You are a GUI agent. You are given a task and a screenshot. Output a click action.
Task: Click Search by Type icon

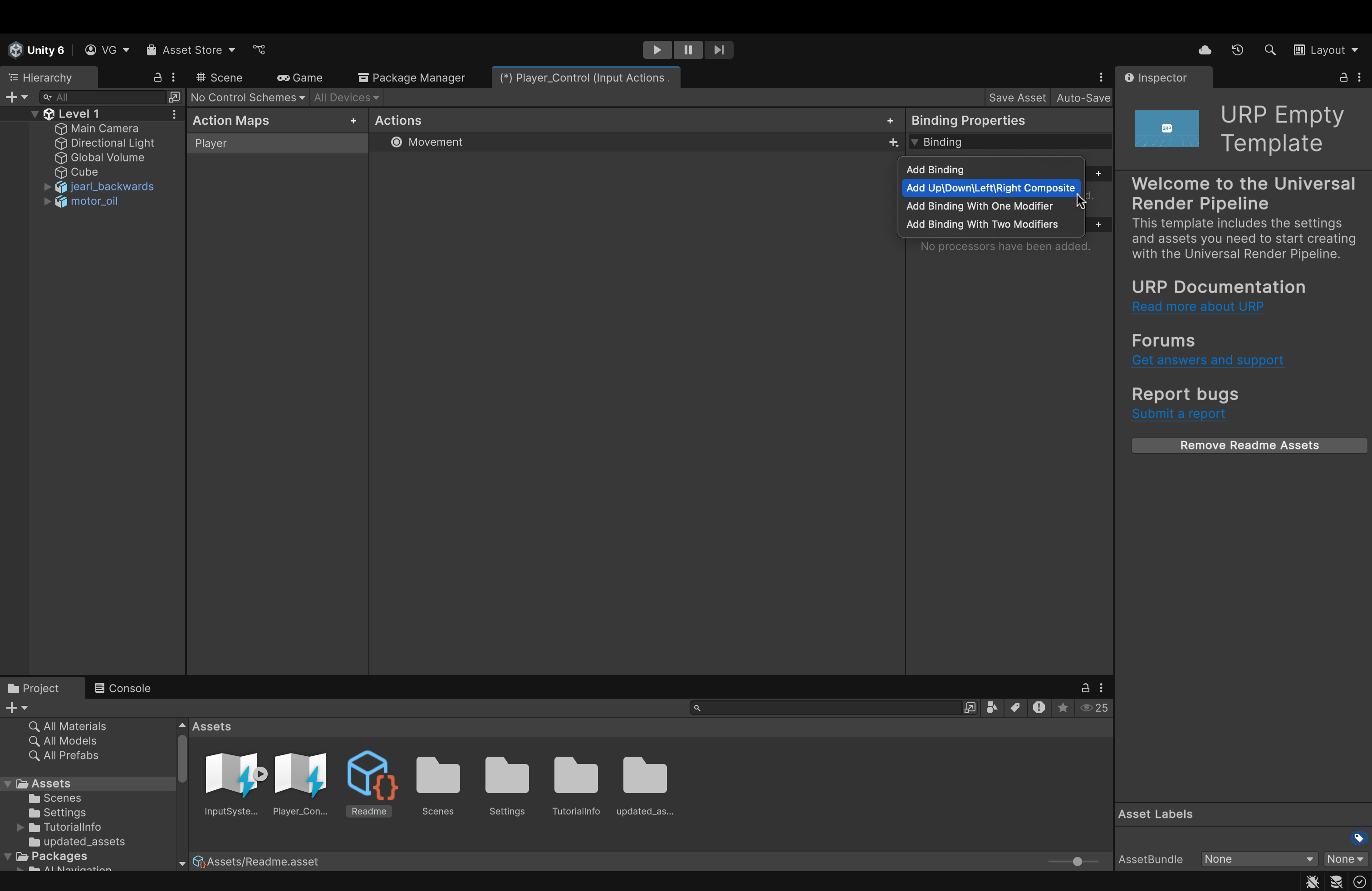click(991, 708)
